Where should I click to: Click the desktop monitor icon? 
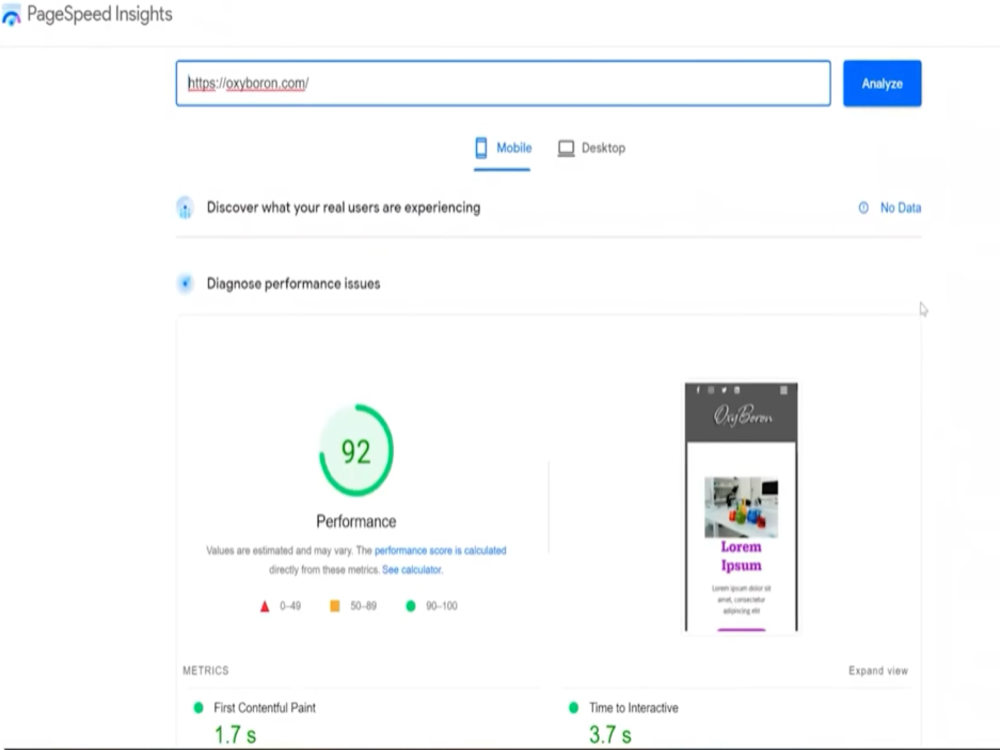pos(566,149)
